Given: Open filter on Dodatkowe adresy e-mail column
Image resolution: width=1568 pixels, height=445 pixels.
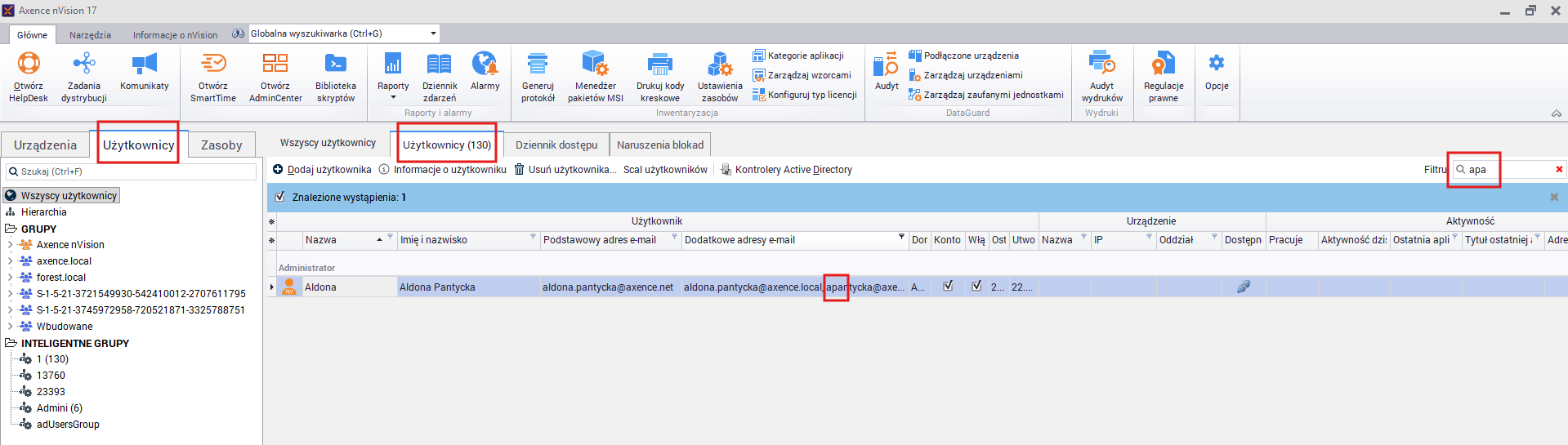Looking at the screenshot, I should pos(902,237).
